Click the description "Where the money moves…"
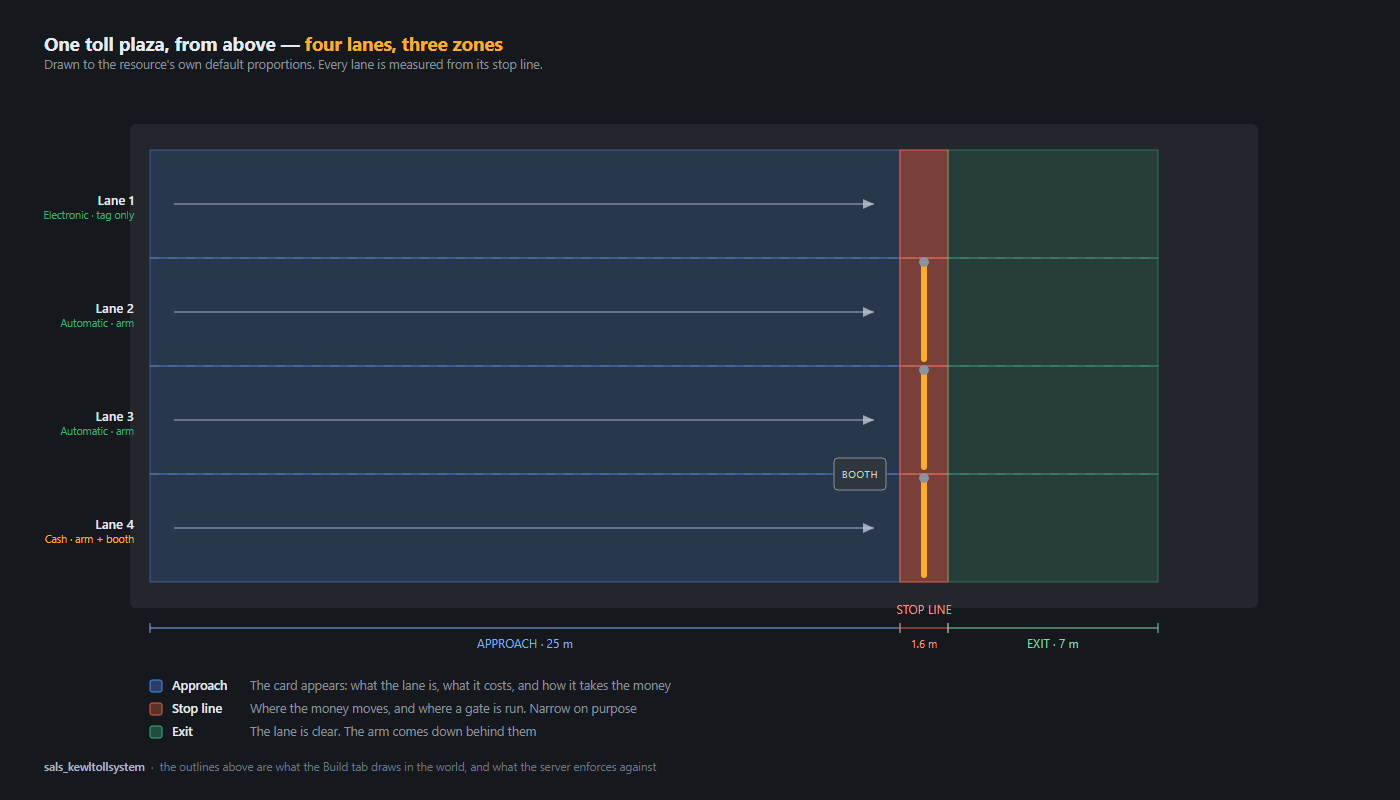 pos(443,709)
